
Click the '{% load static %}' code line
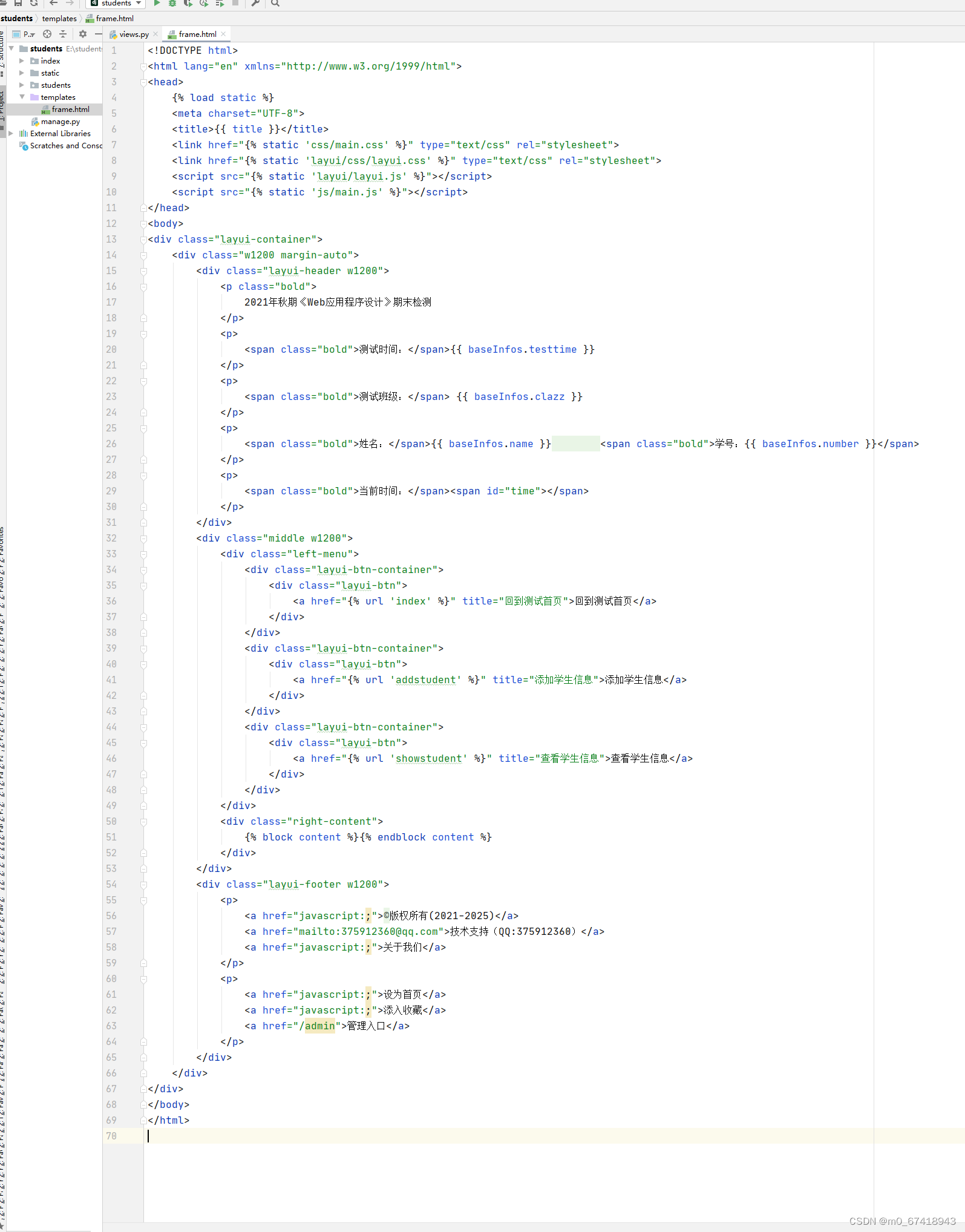click(223, 98)
